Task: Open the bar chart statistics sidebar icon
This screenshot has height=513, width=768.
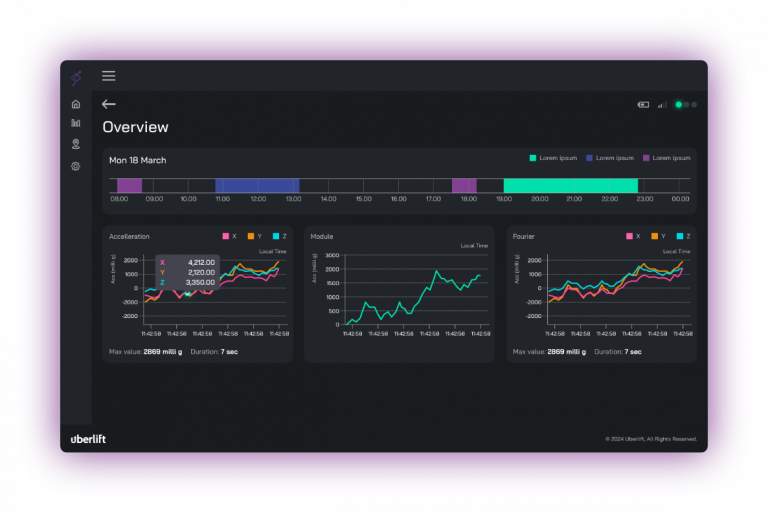Action: pyautogui.click(x=76, y=123)
